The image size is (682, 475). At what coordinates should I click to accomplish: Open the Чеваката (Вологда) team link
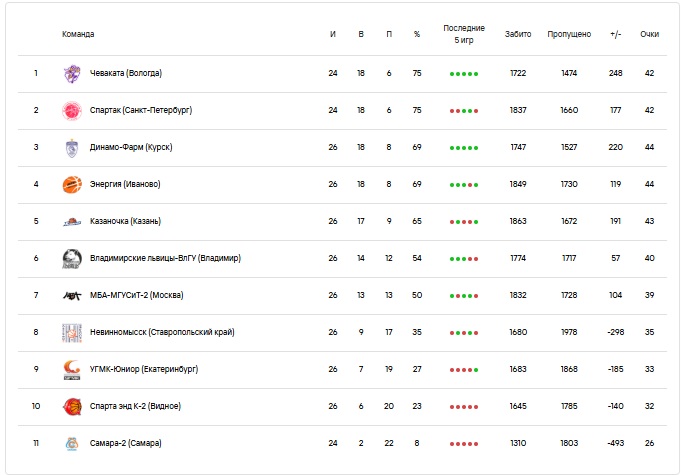click(x=126, y=73)
